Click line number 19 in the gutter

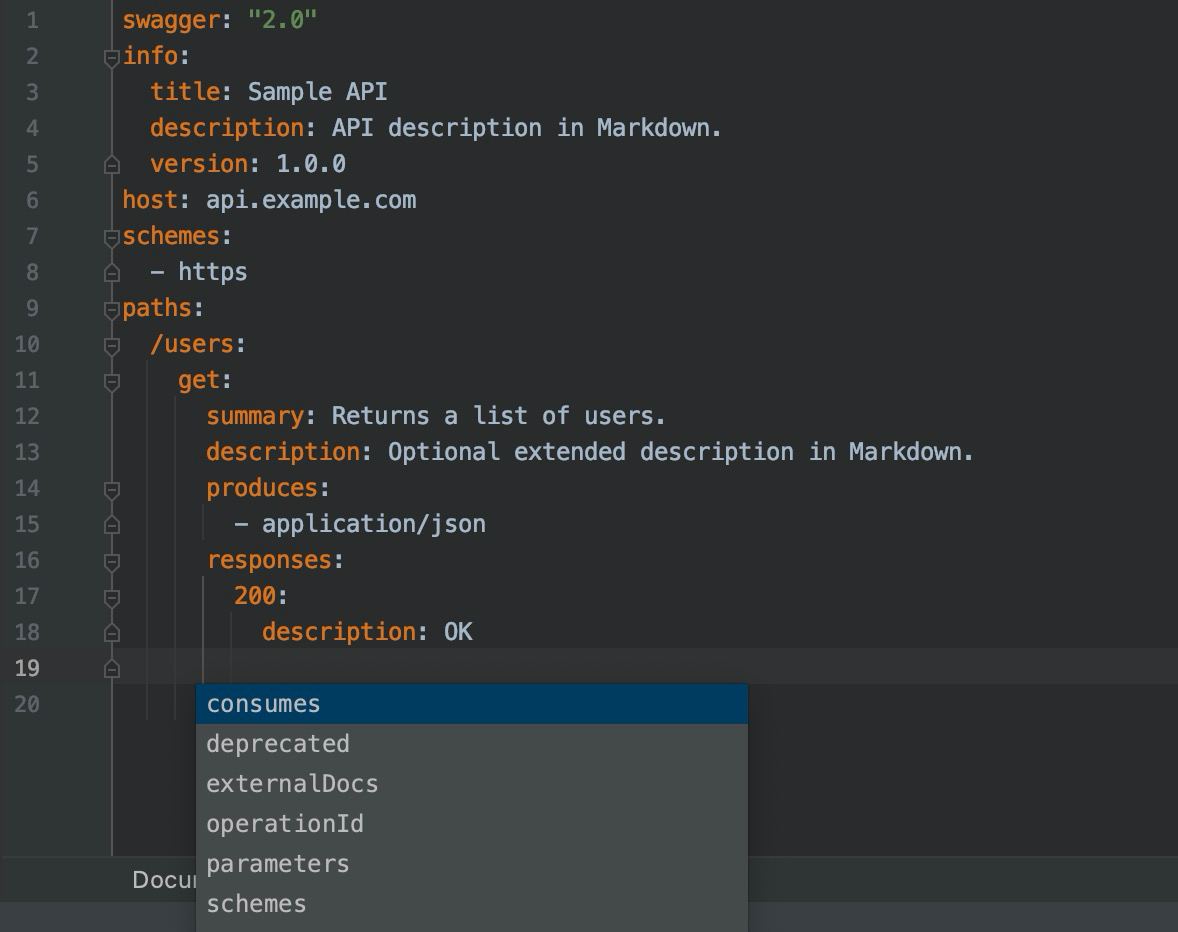point(28,668)
